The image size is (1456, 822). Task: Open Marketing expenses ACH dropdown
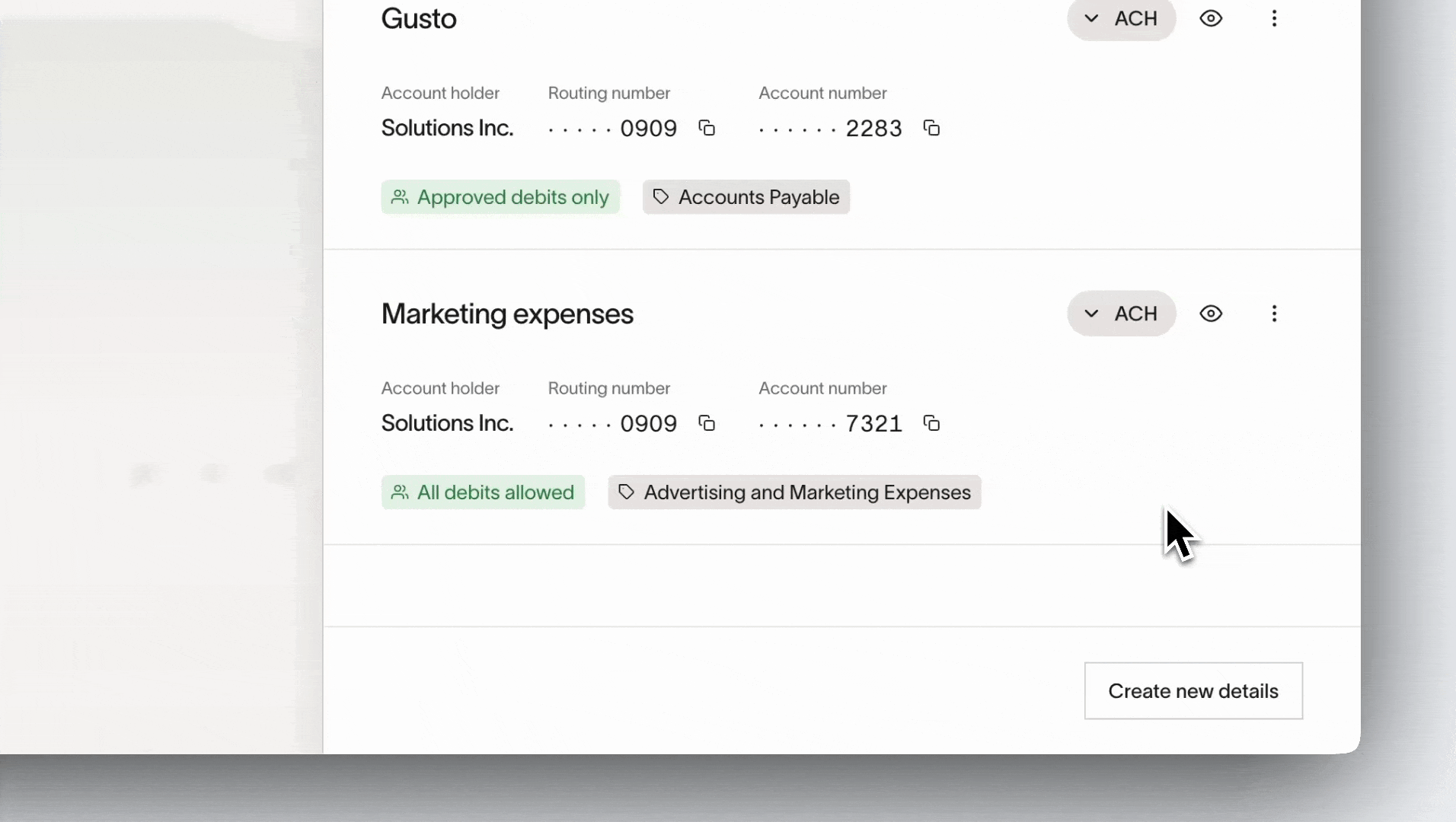pos(1121,314)
